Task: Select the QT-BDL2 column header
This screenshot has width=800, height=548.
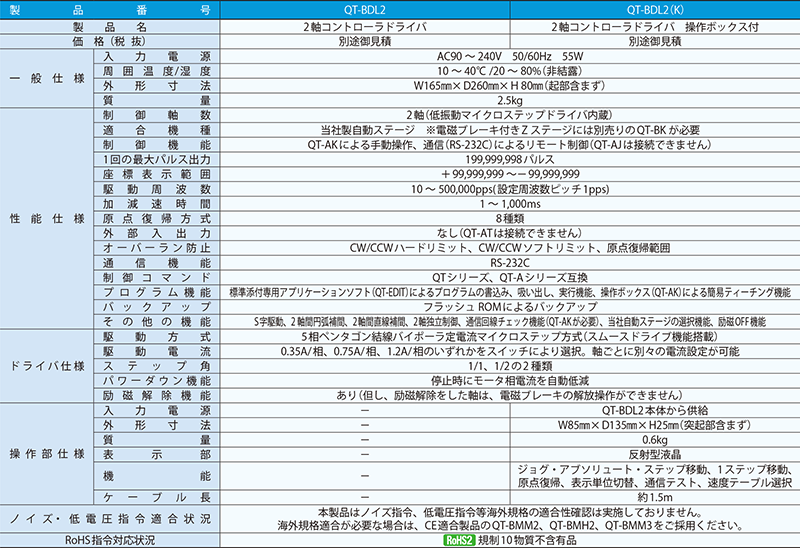Action: [x=365, y=10]
